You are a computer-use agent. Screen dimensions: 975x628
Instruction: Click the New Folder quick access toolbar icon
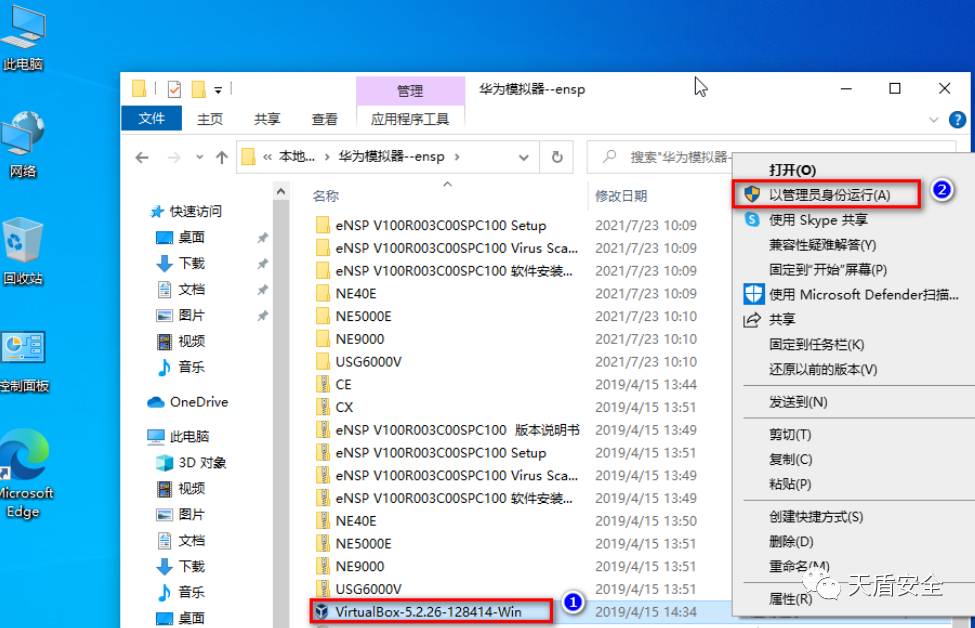pos(198,90)
